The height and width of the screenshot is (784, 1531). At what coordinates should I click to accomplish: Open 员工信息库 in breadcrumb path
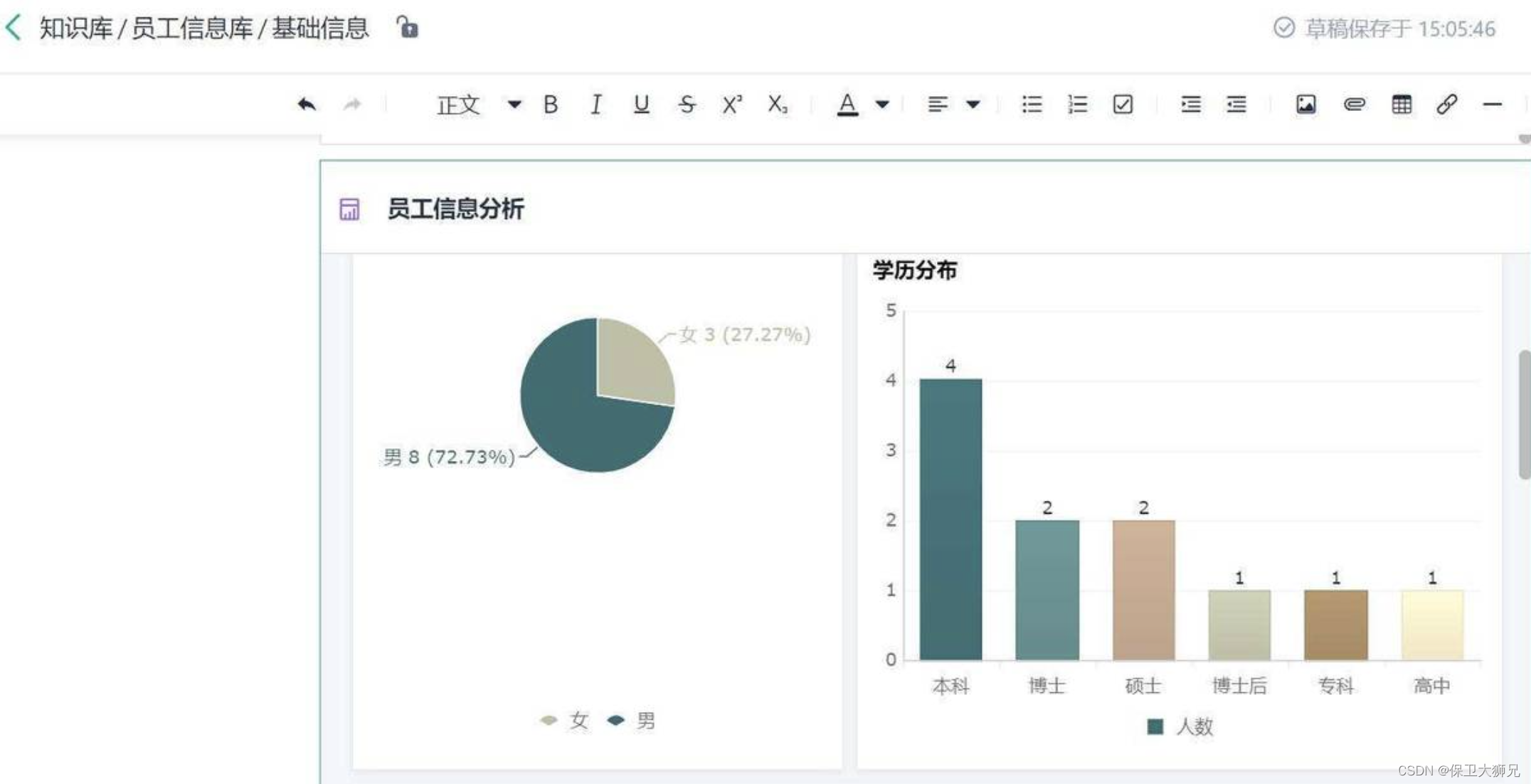click(x=192, y=28)
